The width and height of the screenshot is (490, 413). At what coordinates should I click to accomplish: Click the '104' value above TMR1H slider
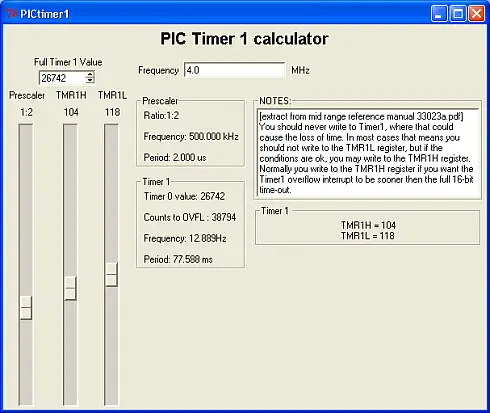coord(71,112)
